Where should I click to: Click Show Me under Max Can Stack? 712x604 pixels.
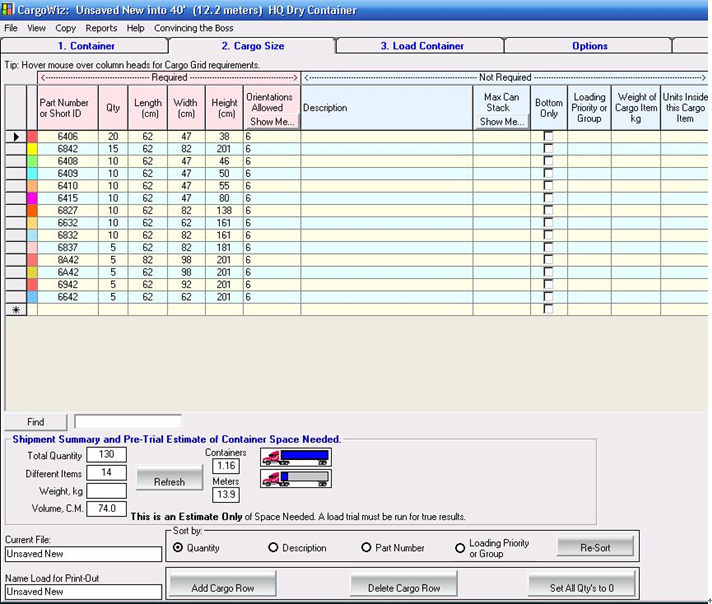pyautogui.click(x=502, y=122)
